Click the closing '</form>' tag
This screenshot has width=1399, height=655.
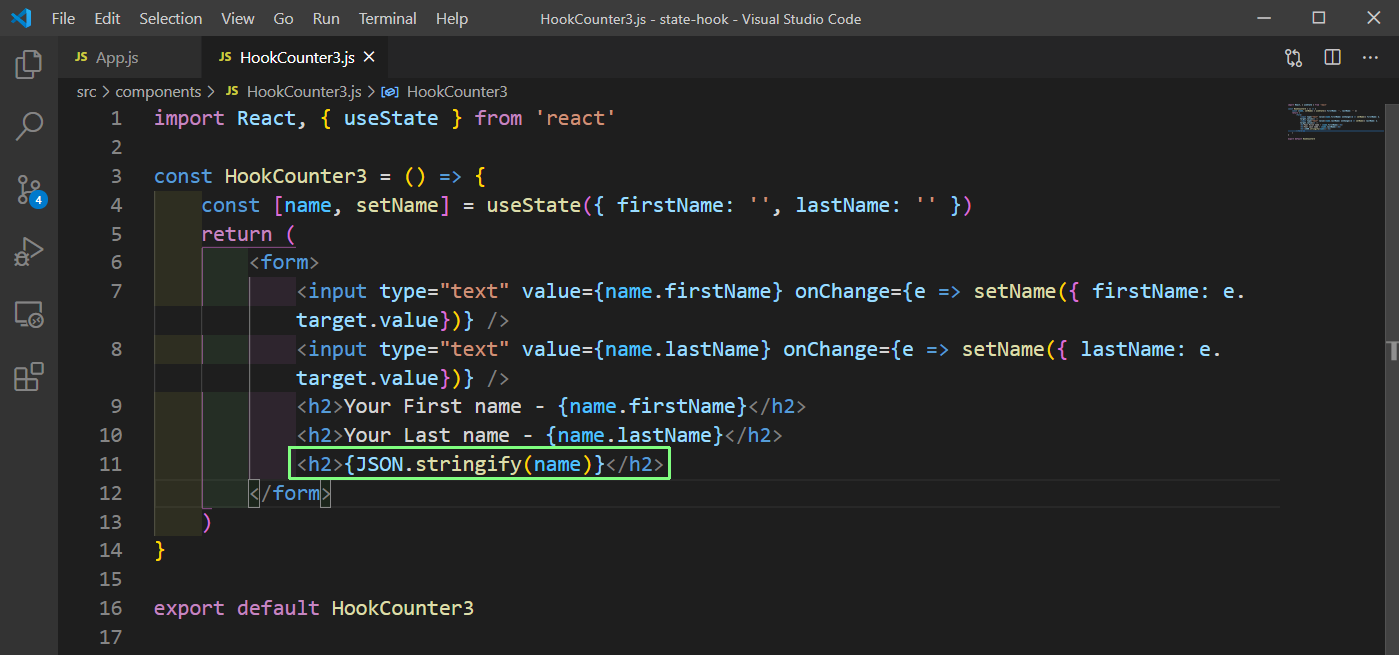[x=290, y=493]
